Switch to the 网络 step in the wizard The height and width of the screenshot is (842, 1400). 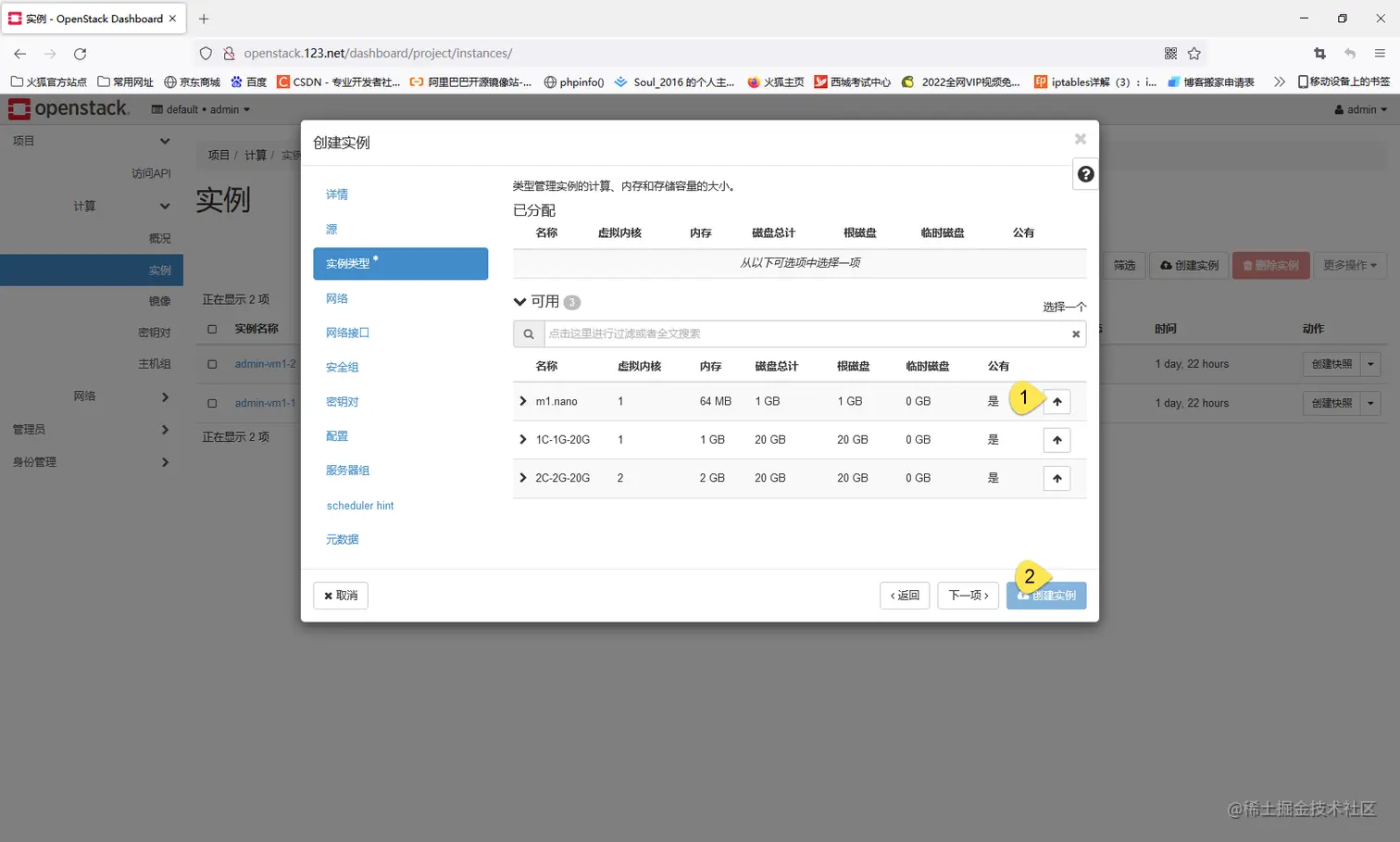[x=336, y=298]
